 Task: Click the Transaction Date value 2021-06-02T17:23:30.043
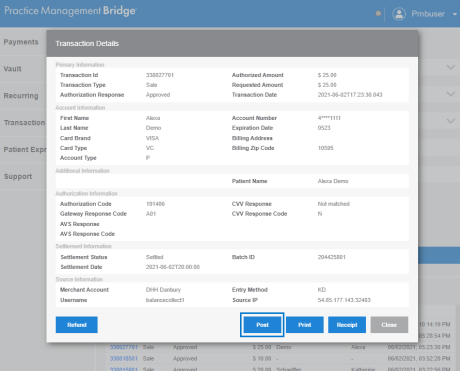(x=350, y=95)
